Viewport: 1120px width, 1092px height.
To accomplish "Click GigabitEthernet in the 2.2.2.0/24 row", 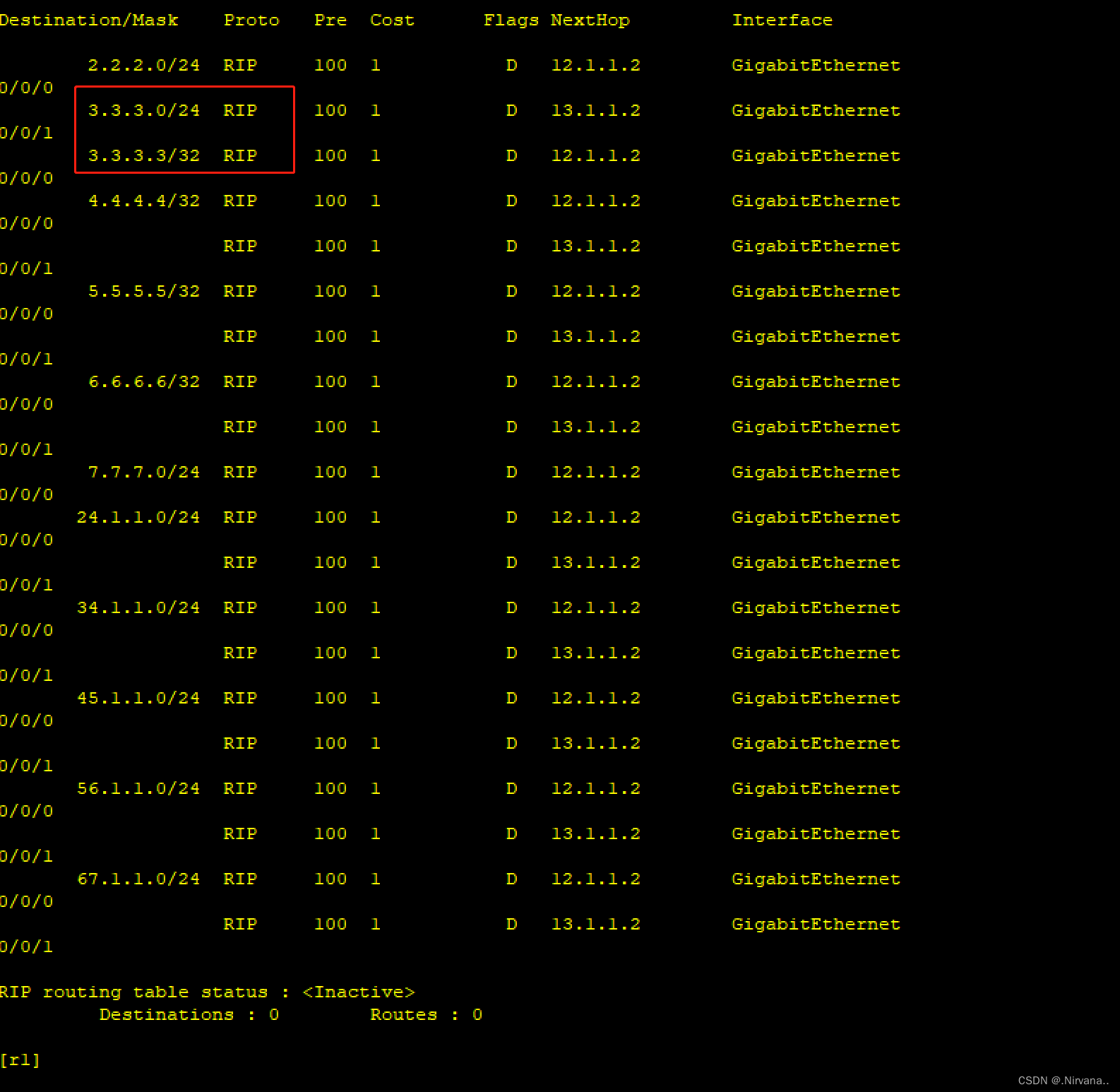I will [816, 66].
